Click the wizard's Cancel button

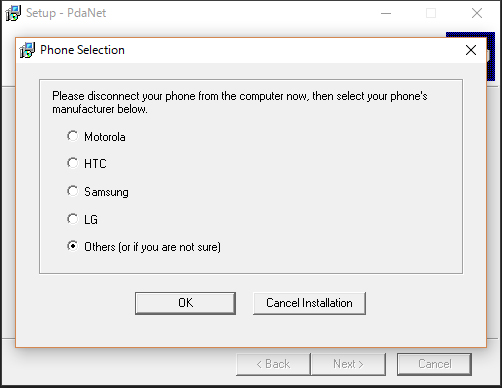pyautogui.click(x=434, y=364)
